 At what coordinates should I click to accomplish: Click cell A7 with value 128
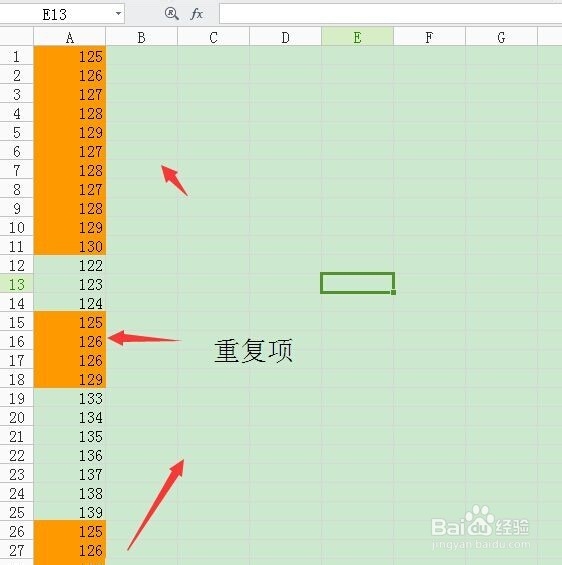coord(70,170)
